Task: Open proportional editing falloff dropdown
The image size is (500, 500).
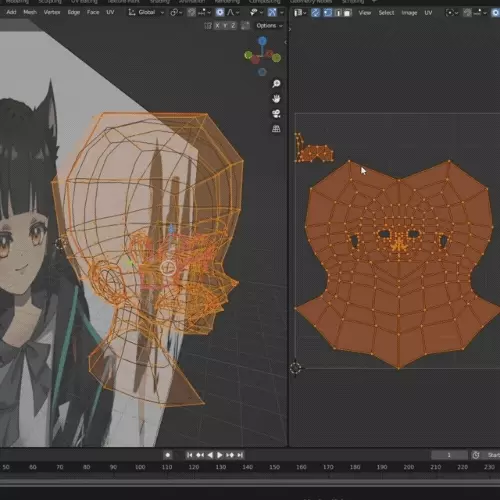Action: [233, 13]
